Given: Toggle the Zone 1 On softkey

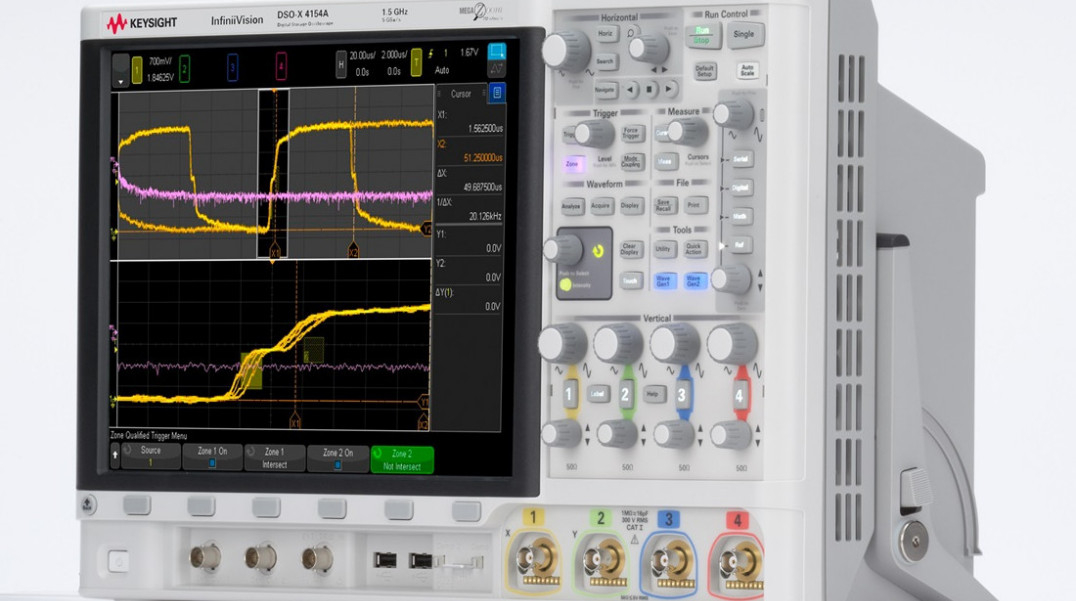Looking at the screenshot, I should pos(212,456).
